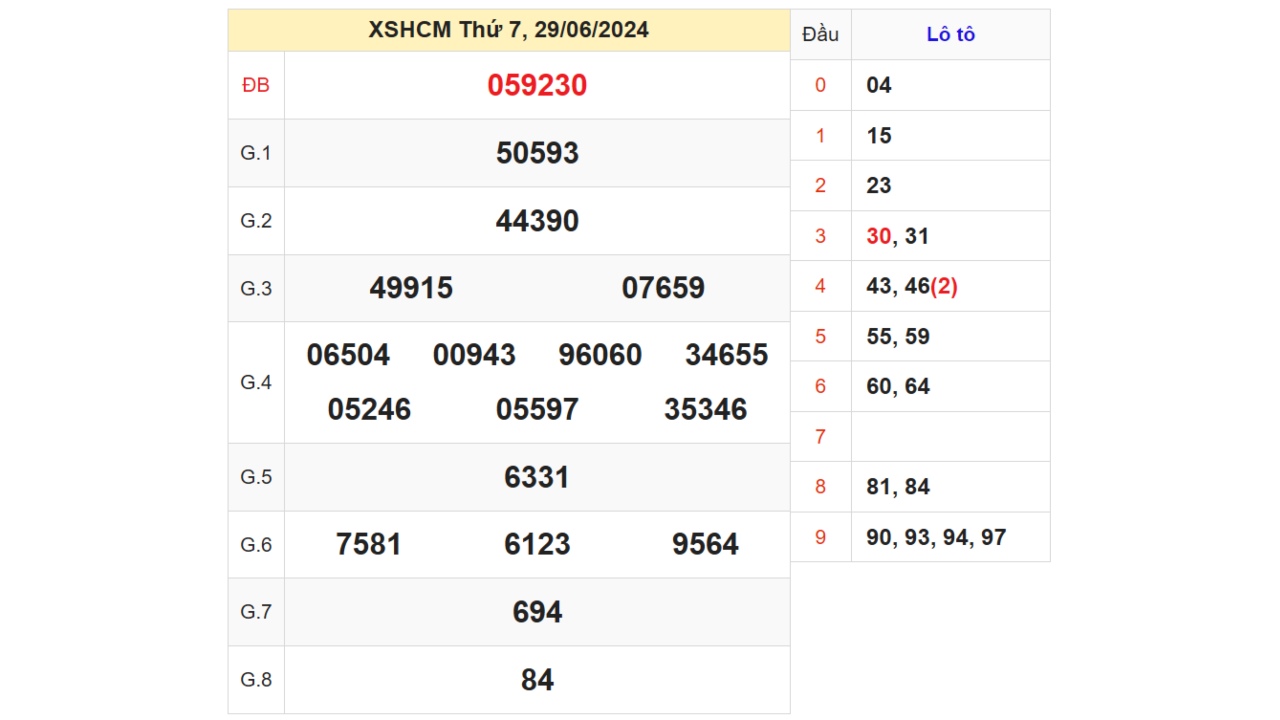
Task: Click Đầu digit 6 cell
Action: point(820,386)
